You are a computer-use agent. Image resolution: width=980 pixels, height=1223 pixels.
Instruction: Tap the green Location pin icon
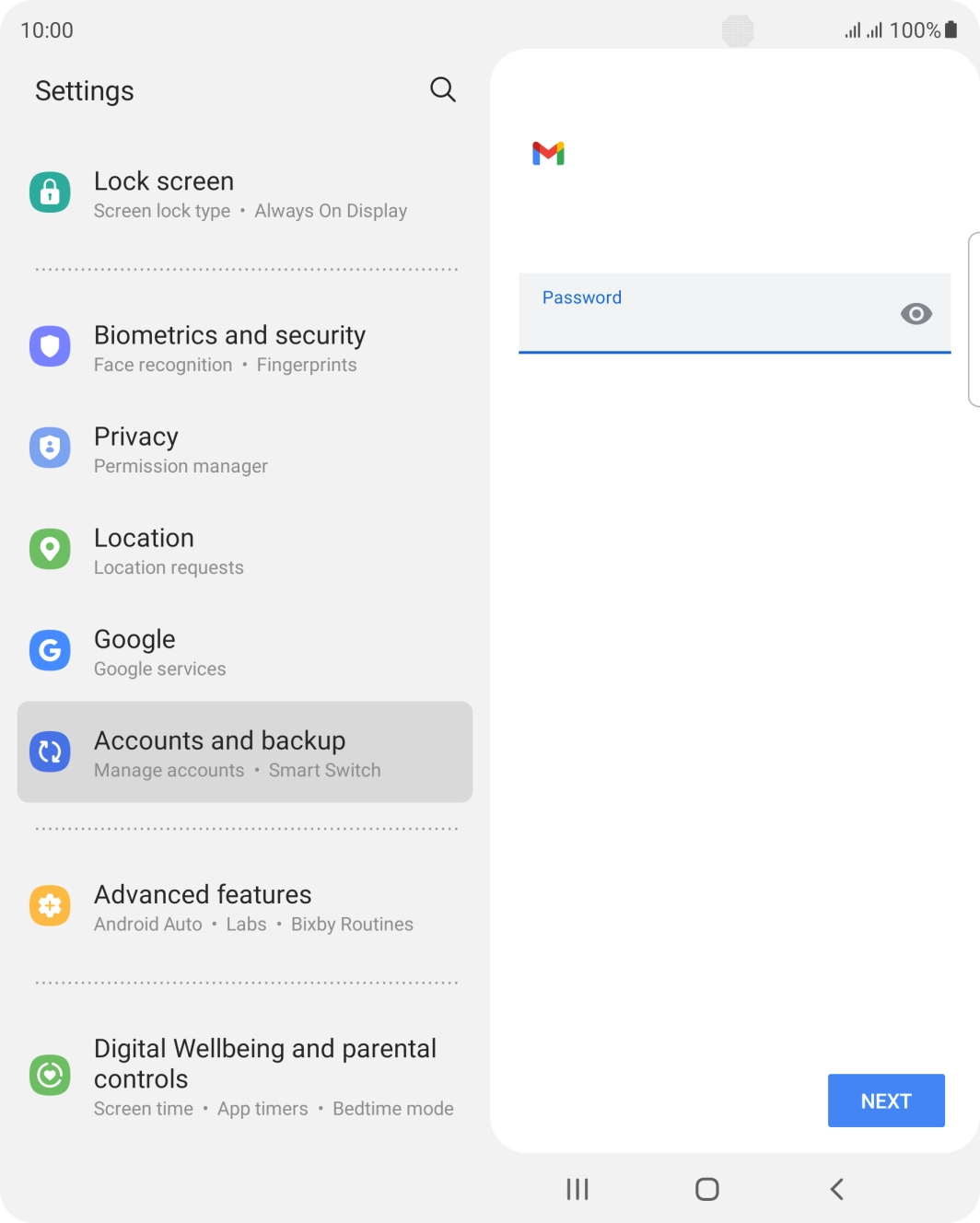50,549
